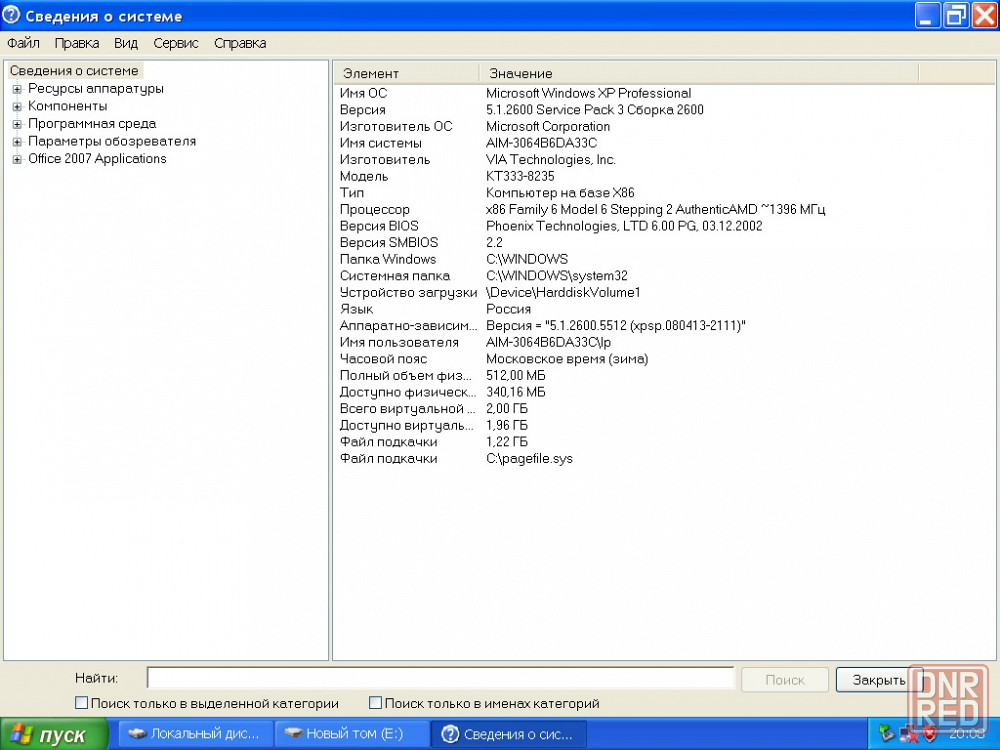The image size is (1000, 750).
Task: Open the Вид menu
Action: 126,43
